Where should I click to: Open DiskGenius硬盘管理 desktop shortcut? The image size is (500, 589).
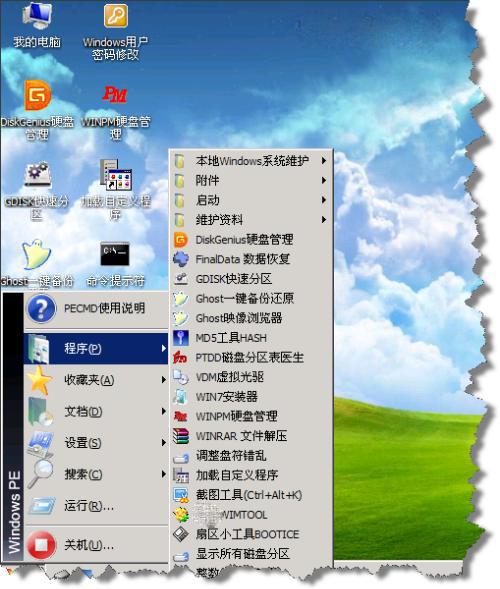tap(37, 110)
